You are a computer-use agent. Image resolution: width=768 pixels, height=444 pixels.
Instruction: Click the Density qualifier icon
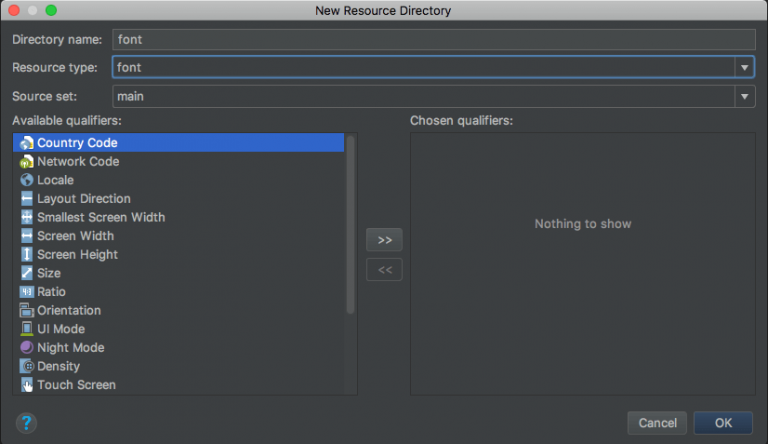(x=26, y=366)
